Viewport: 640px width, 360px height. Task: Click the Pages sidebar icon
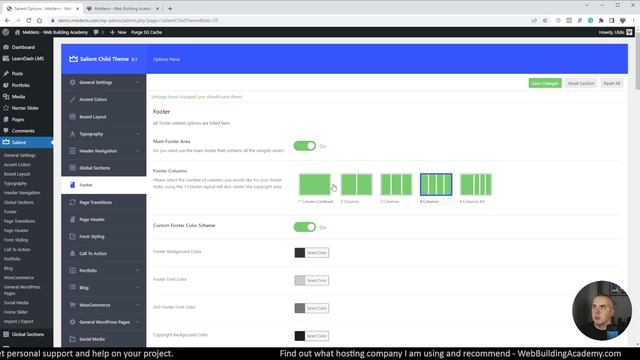(x=6, y=120)
